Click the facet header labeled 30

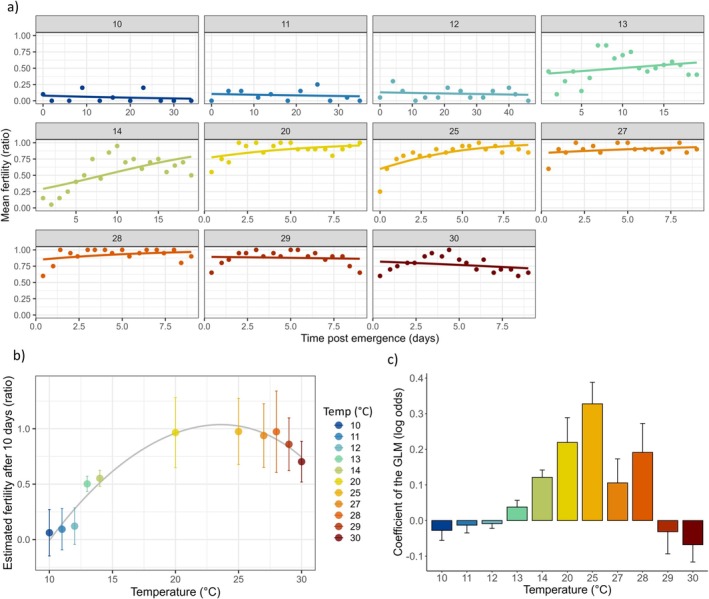pos(454,238)
